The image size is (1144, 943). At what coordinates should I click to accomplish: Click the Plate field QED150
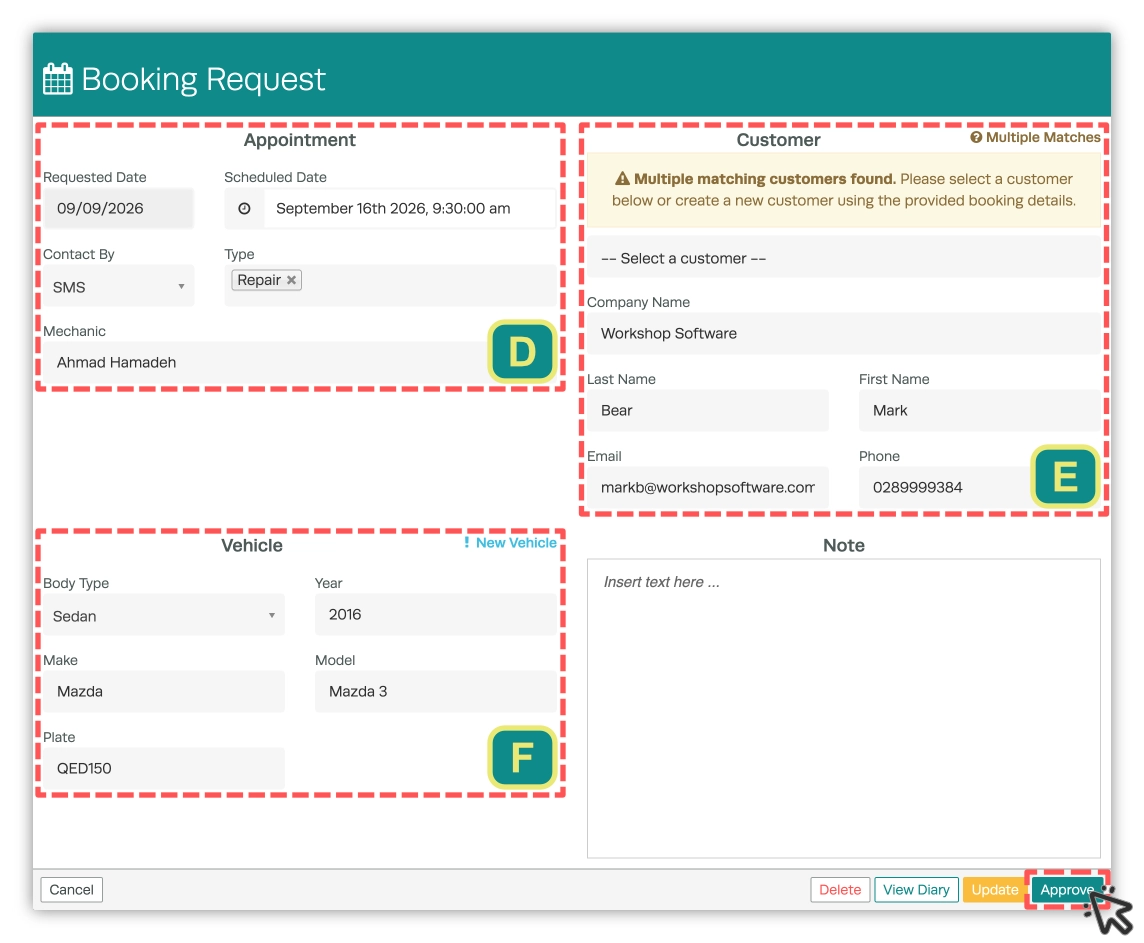(163, 768)
